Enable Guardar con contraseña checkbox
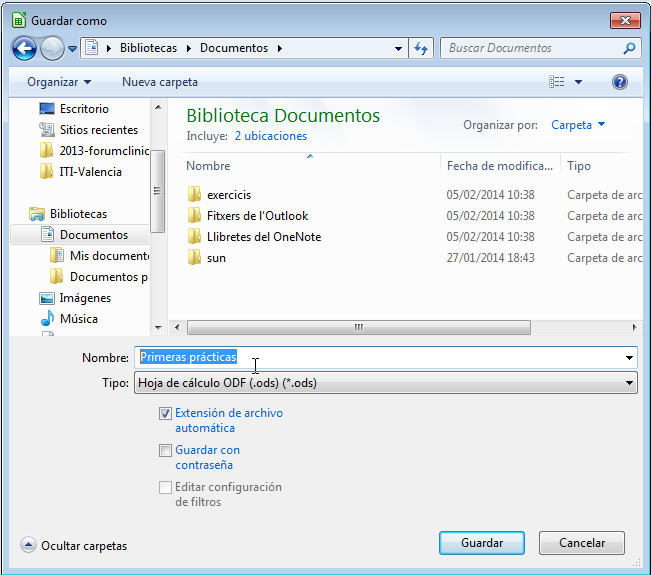The width and height of the screenshot is (651, 575). (x=165, y=450)
